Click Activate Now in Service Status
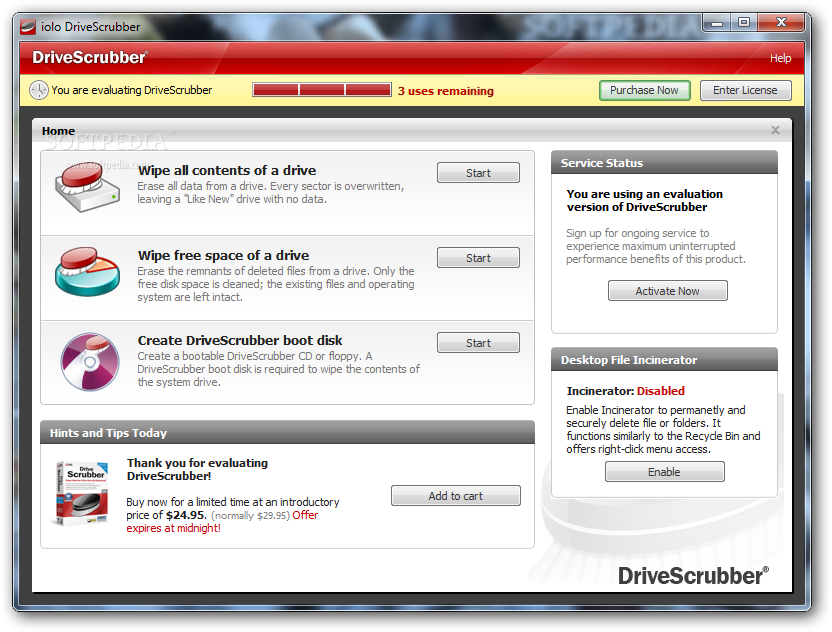The image size is (832, 632). (668, 291)
